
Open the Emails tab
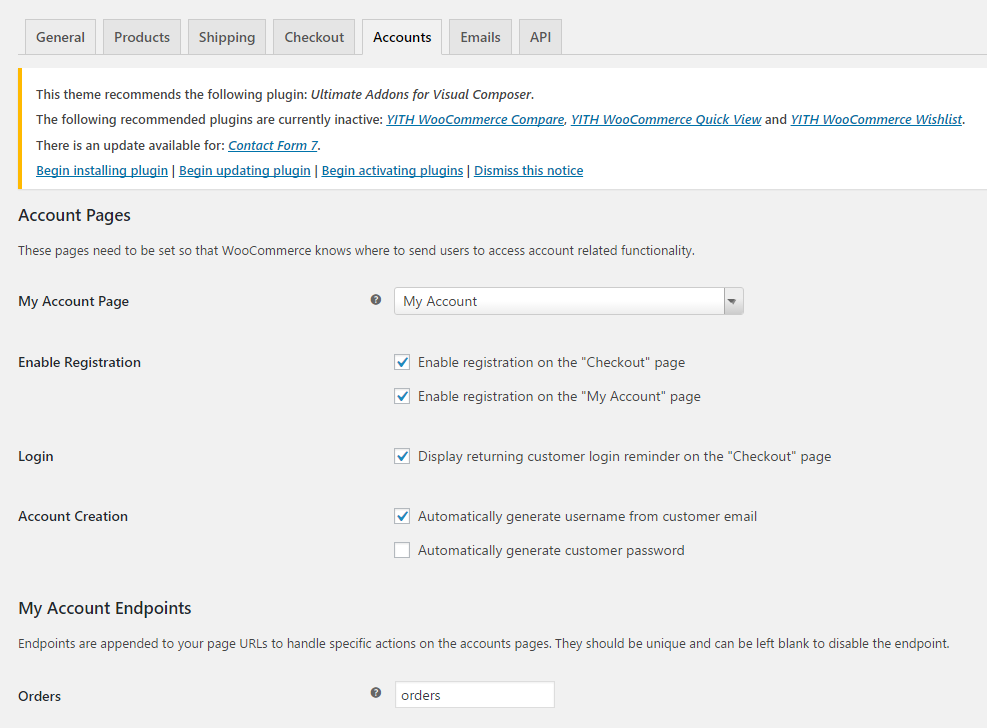click(480, 37)
